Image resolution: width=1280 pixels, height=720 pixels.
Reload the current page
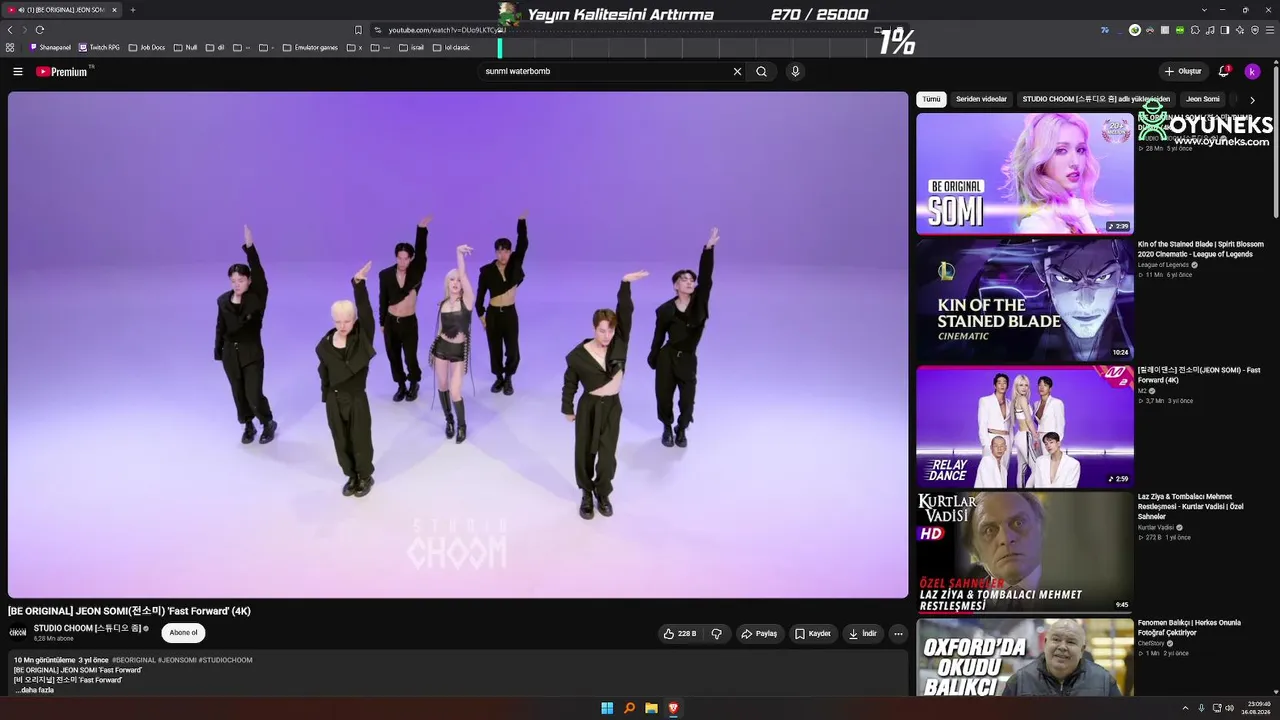(40, 30)
